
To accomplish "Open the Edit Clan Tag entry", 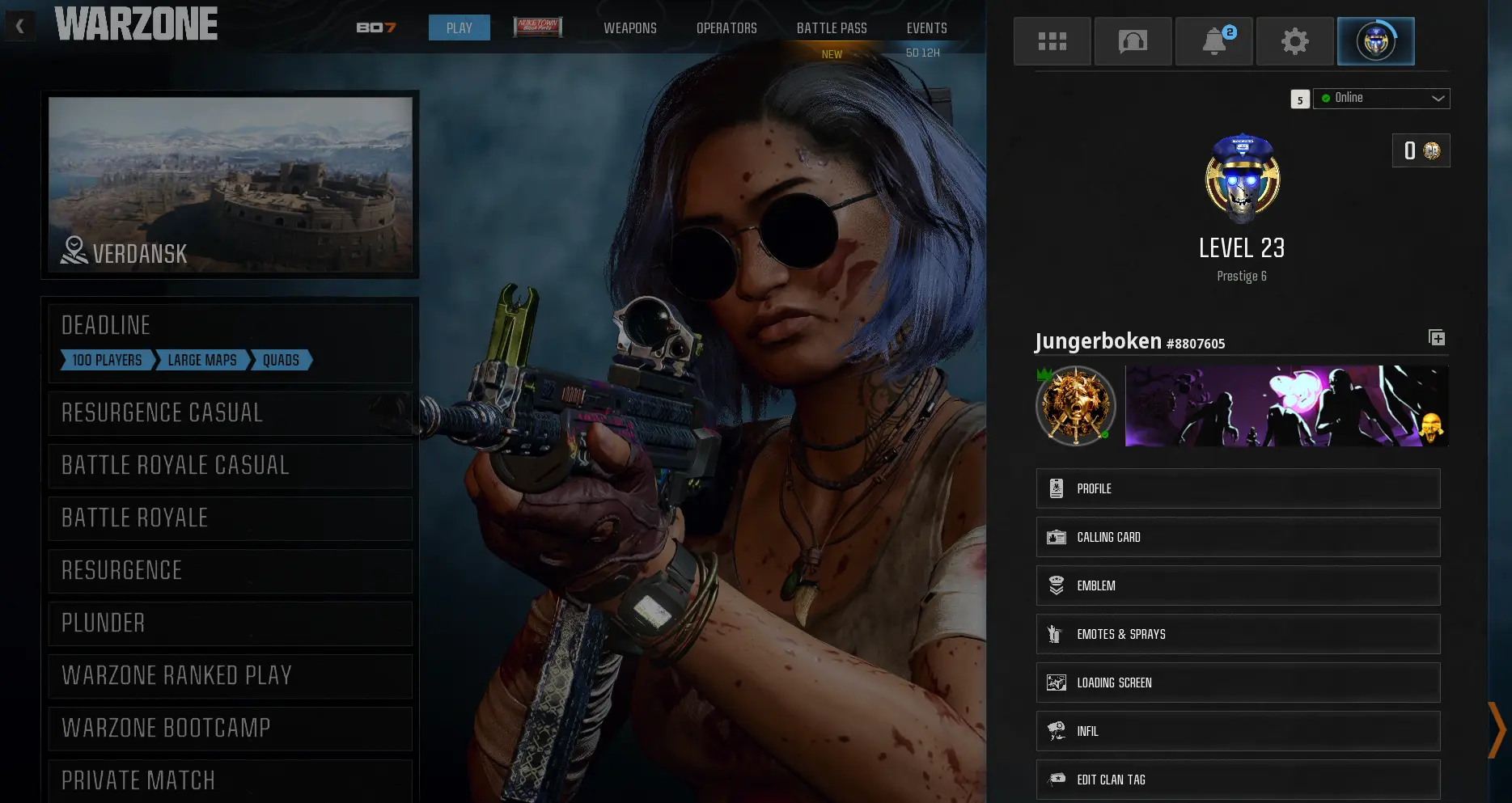I will point(1238,780).
